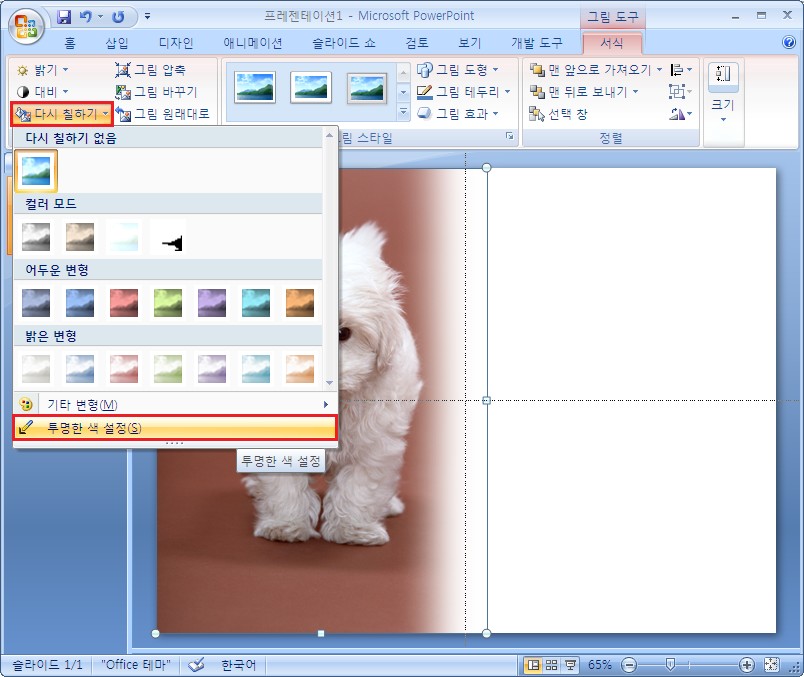This screenshot has height=677, width=804.
Task: Open the 애니메이션 tab
Action: pos(253,43)
